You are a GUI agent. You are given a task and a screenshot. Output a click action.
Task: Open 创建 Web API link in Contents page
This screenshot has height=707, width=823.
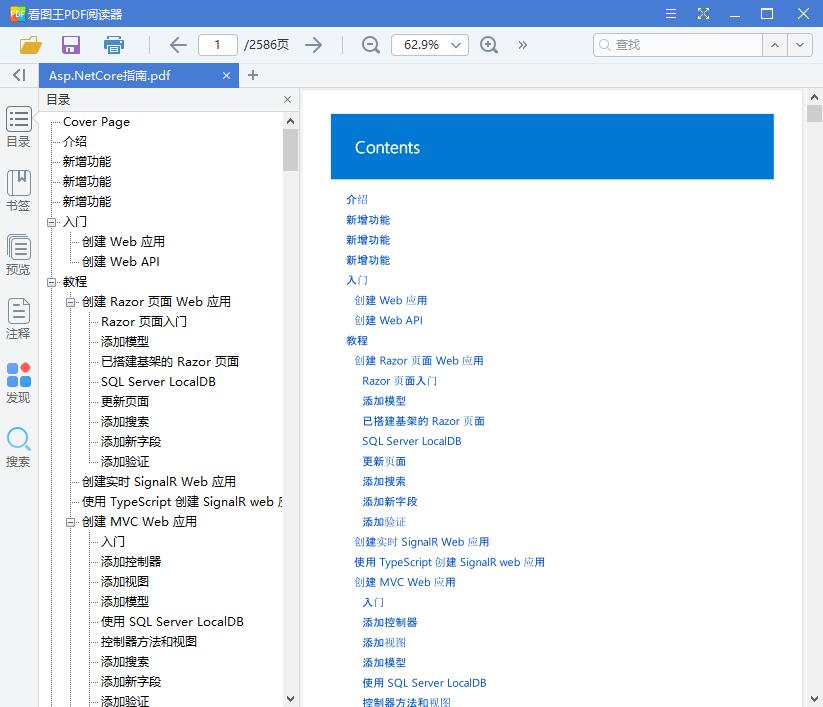[388, 320]
